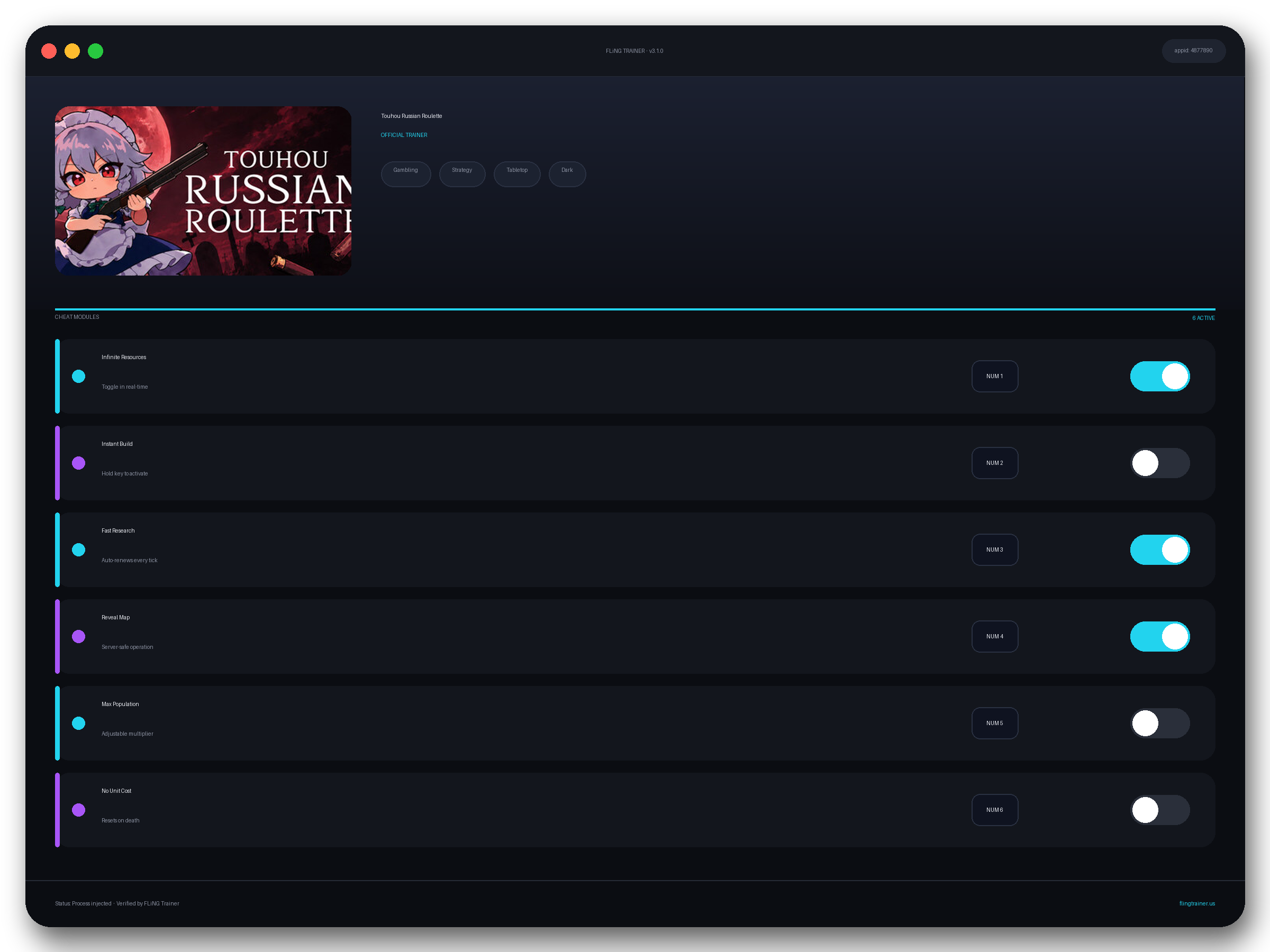The width and height of the screenshot is (1270, 952).
Task: Open the Touhou Russian Roulette cover image
Action: [x=203, y=190]
